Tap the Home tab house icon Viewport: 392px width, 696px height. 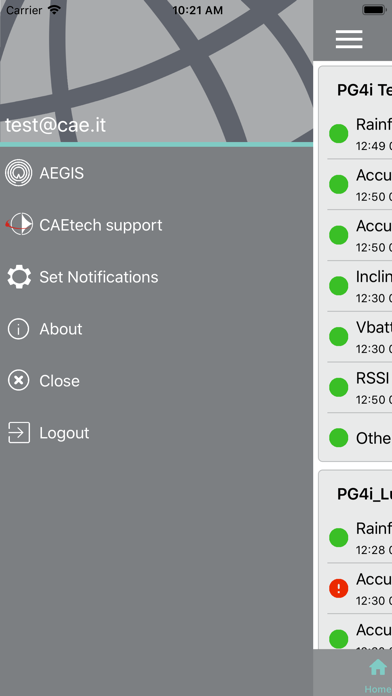(x=378, y=667)
